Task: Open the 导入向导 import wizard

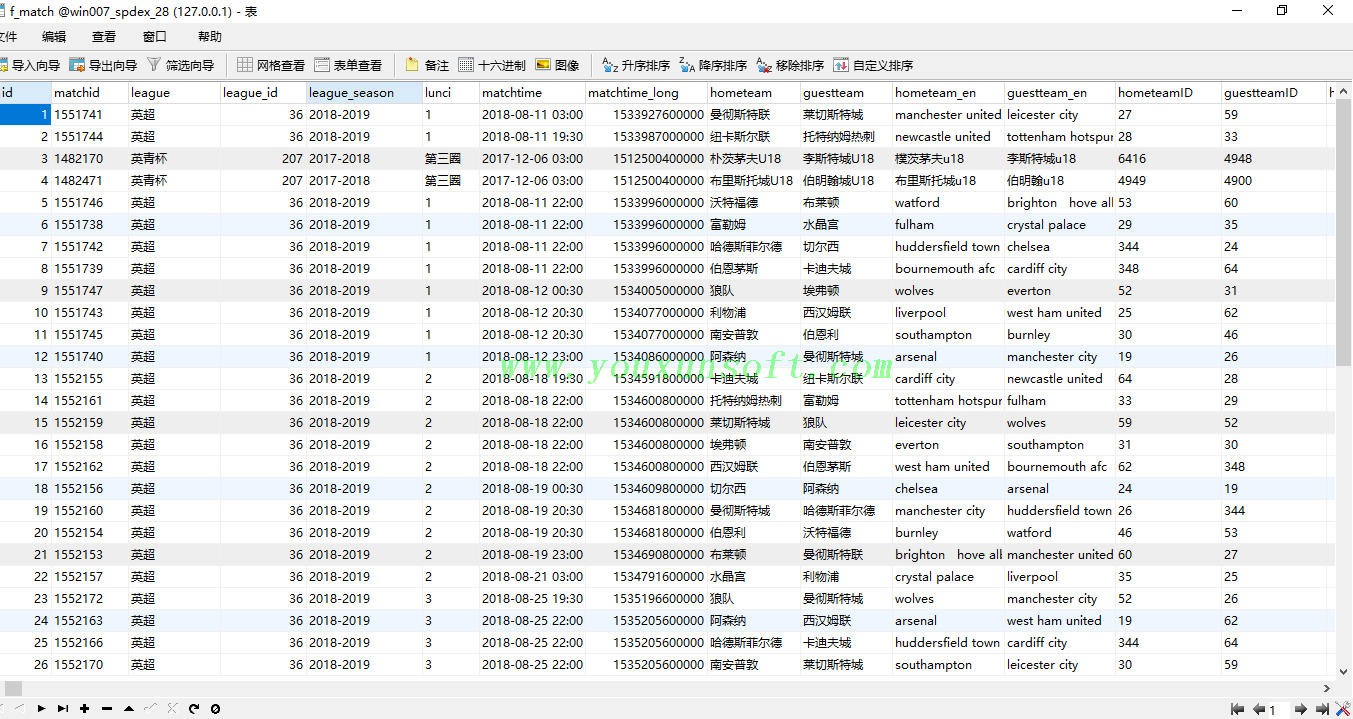Action: click(29, 65)
